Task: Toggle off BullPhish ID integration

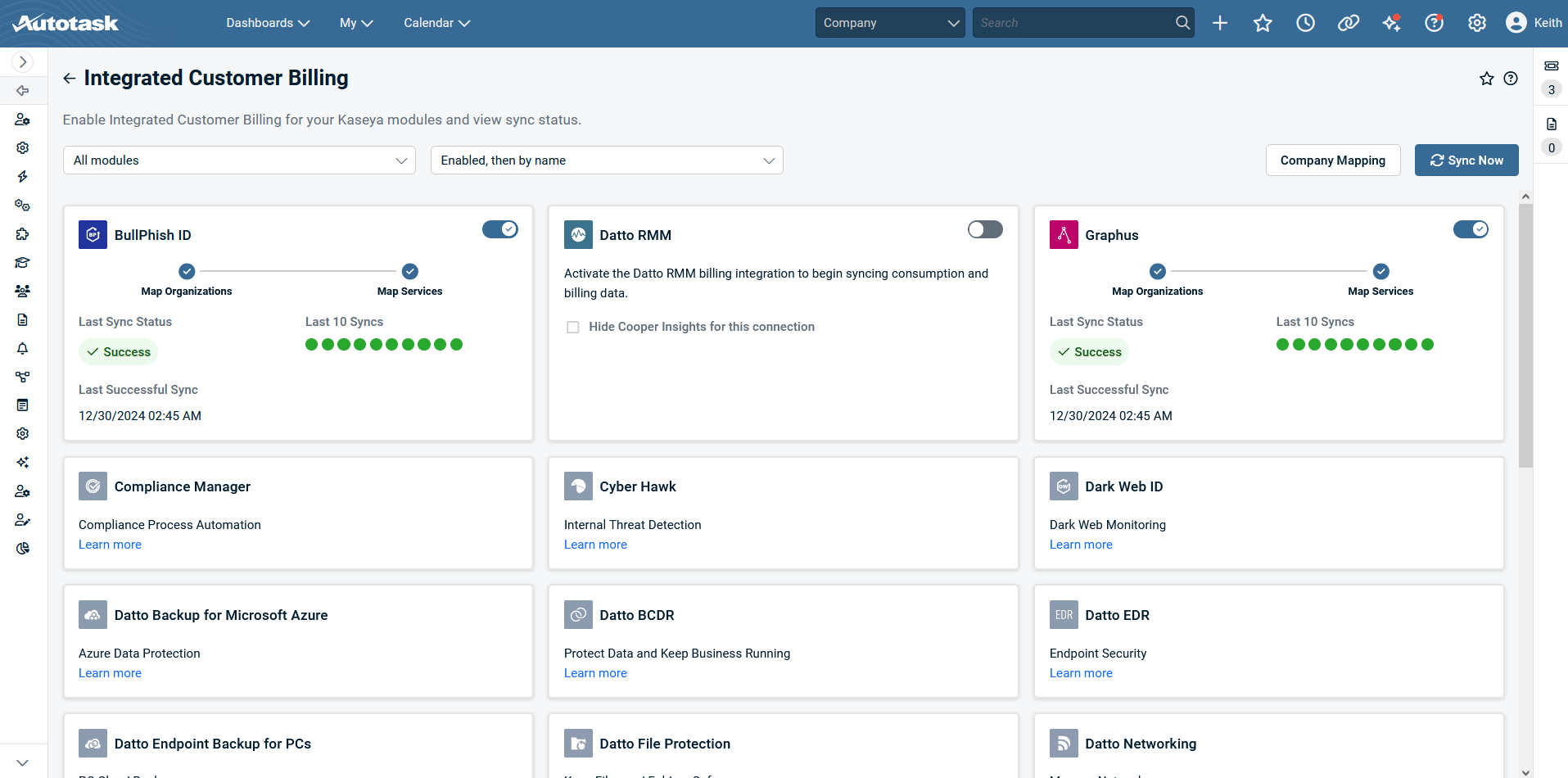Action: coord(500,229)
